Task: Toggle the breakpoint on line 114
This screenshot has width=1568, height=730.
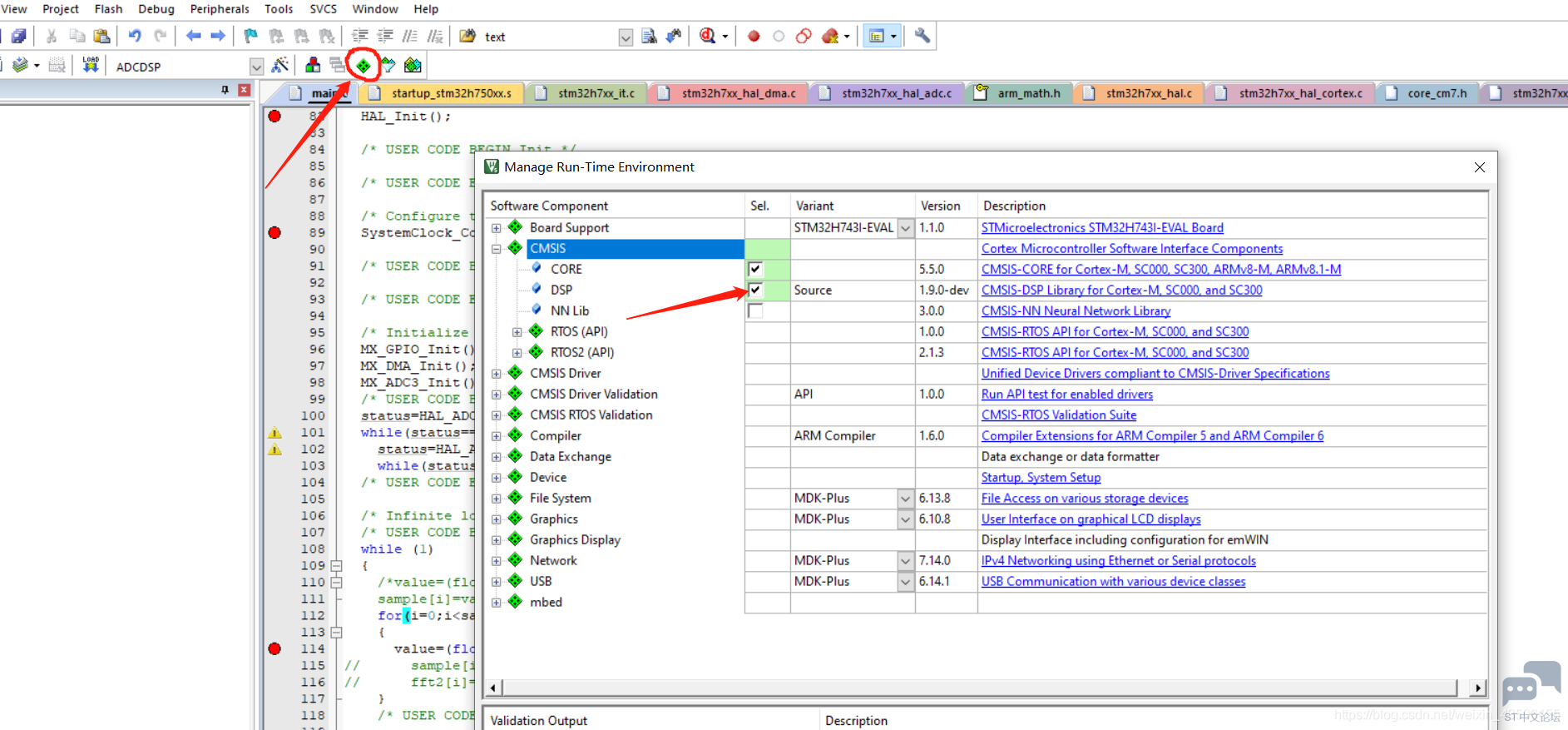Action: coord(275,648)
